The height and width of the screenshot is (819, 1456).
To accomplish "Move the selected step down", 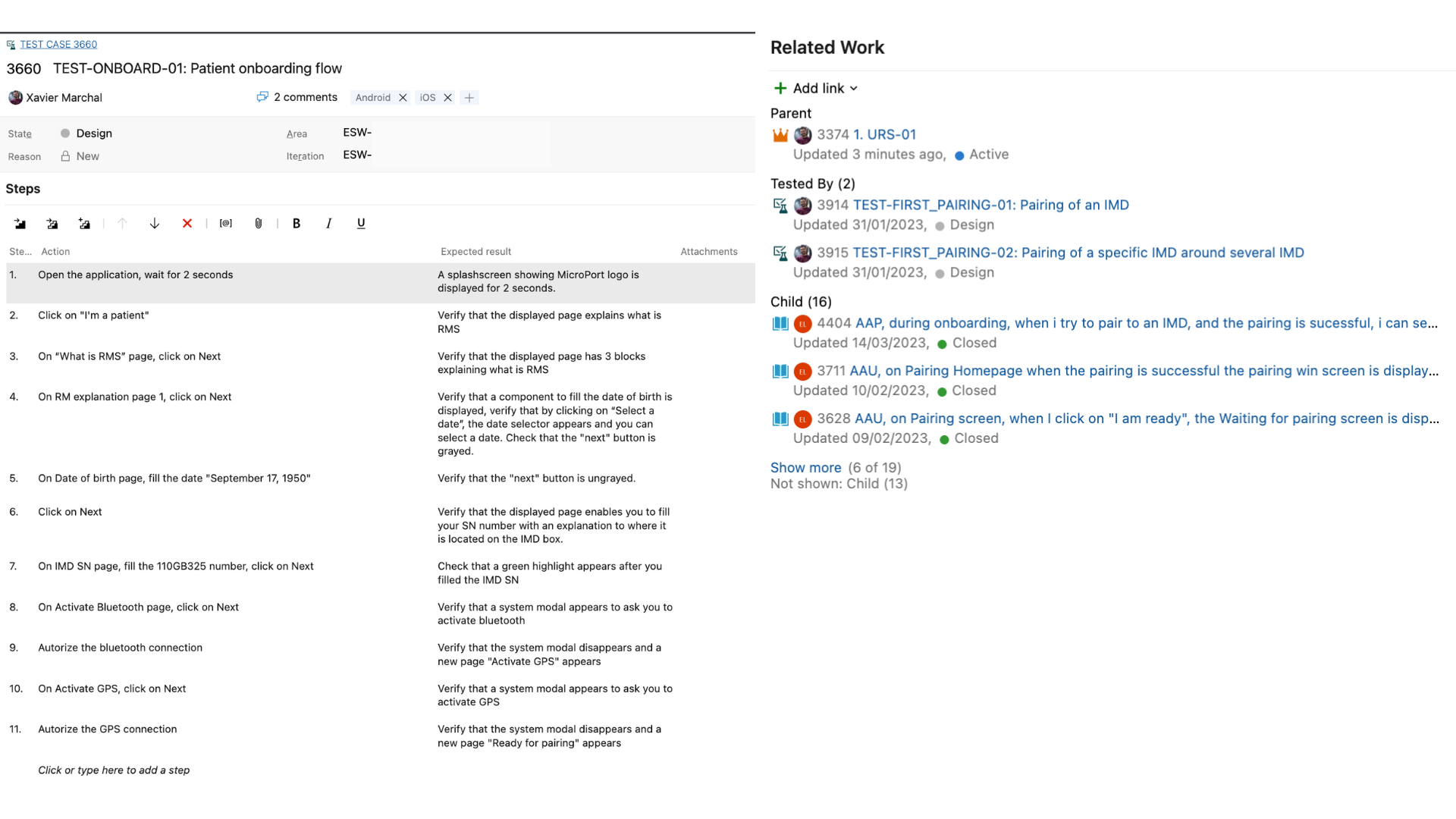I will 155,224.
